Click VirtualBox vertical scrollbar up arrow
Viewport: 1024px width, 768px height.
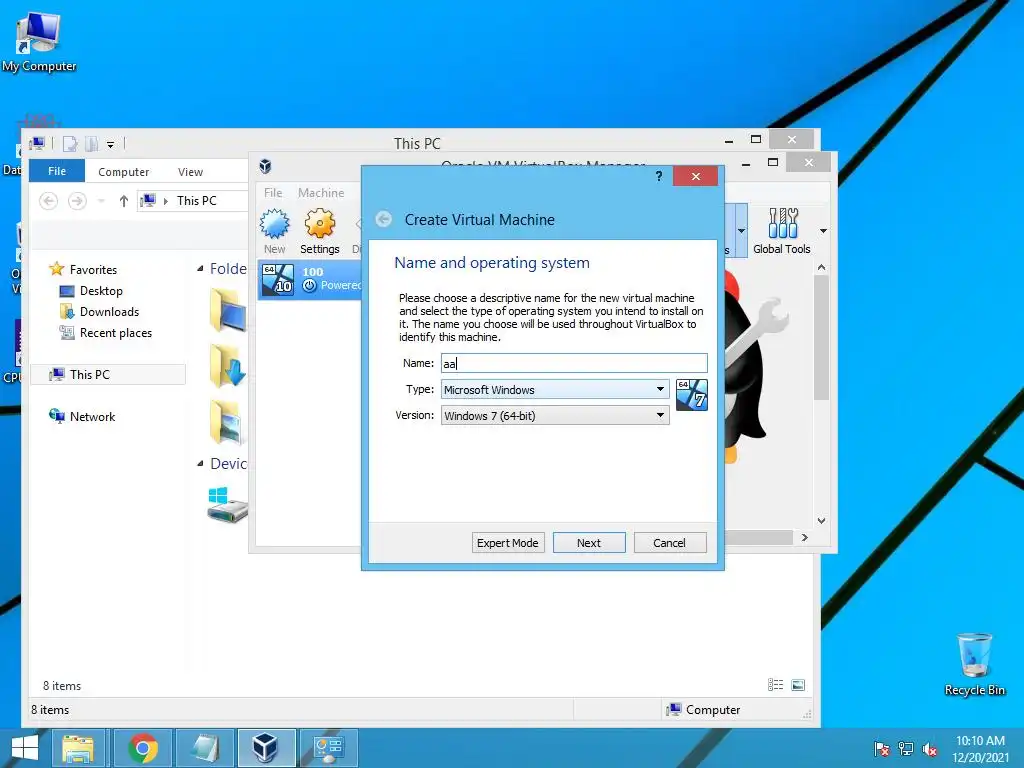pos(822,267)
